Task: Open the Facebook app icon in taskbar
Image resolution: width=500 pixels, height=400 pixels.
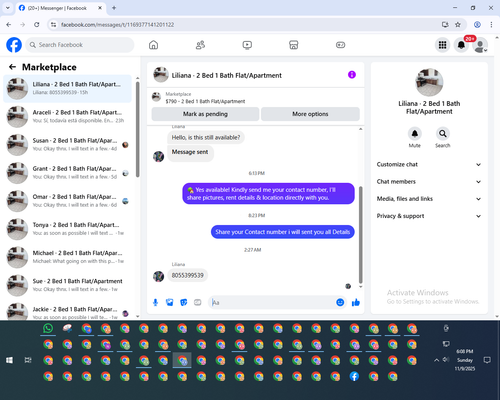Action: [354, 376]
